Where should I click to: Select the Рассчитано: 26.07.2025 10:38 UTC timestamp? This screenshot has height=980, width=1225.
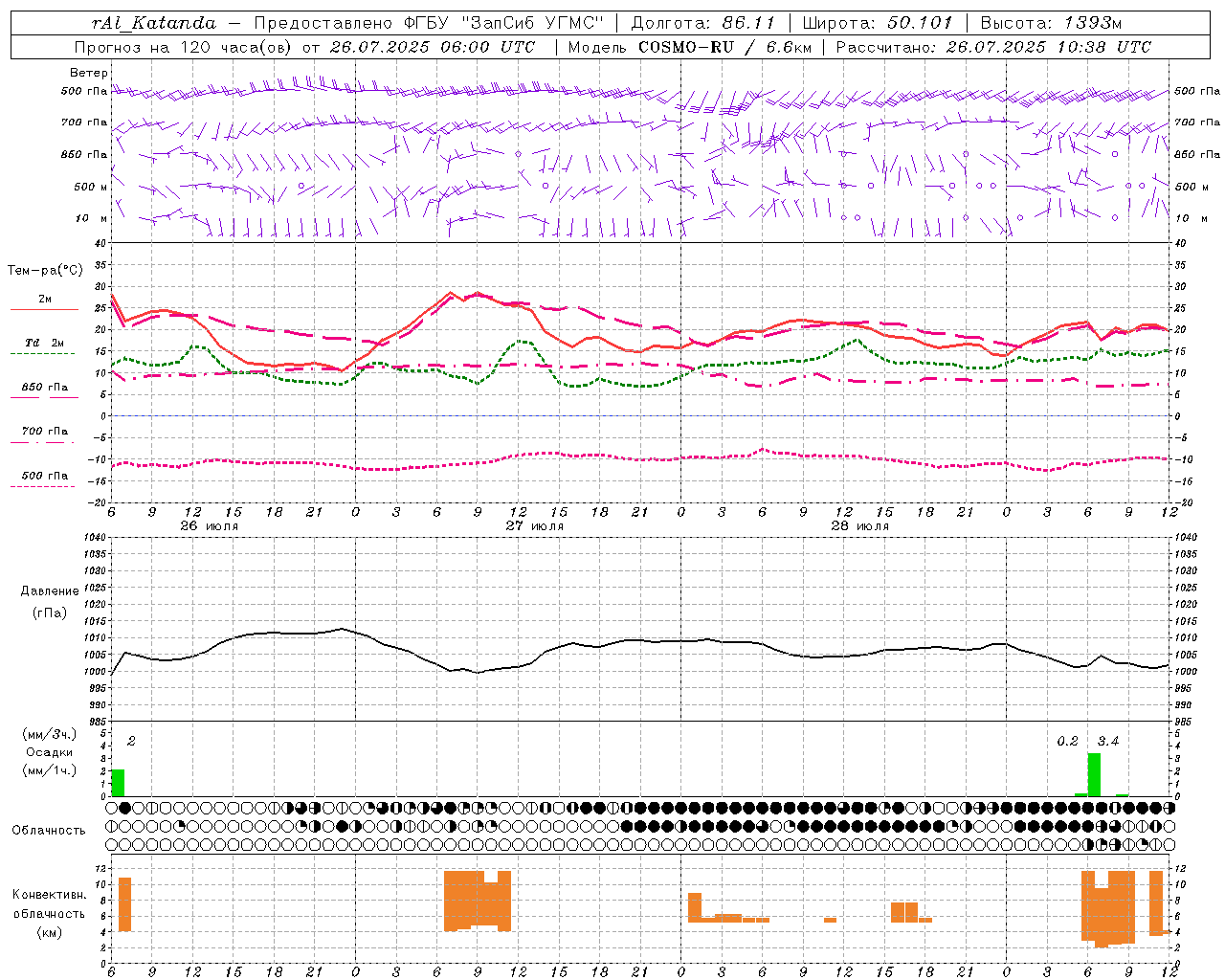[x=993, y=47]
